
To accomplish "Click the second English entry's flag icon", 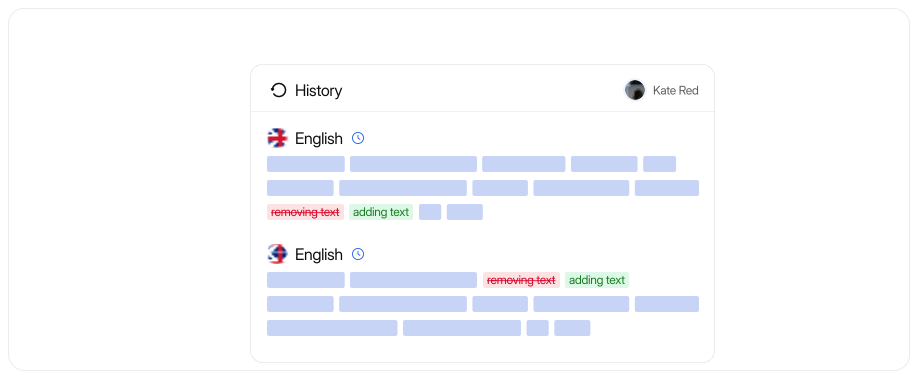I will (x=278, y=254).
